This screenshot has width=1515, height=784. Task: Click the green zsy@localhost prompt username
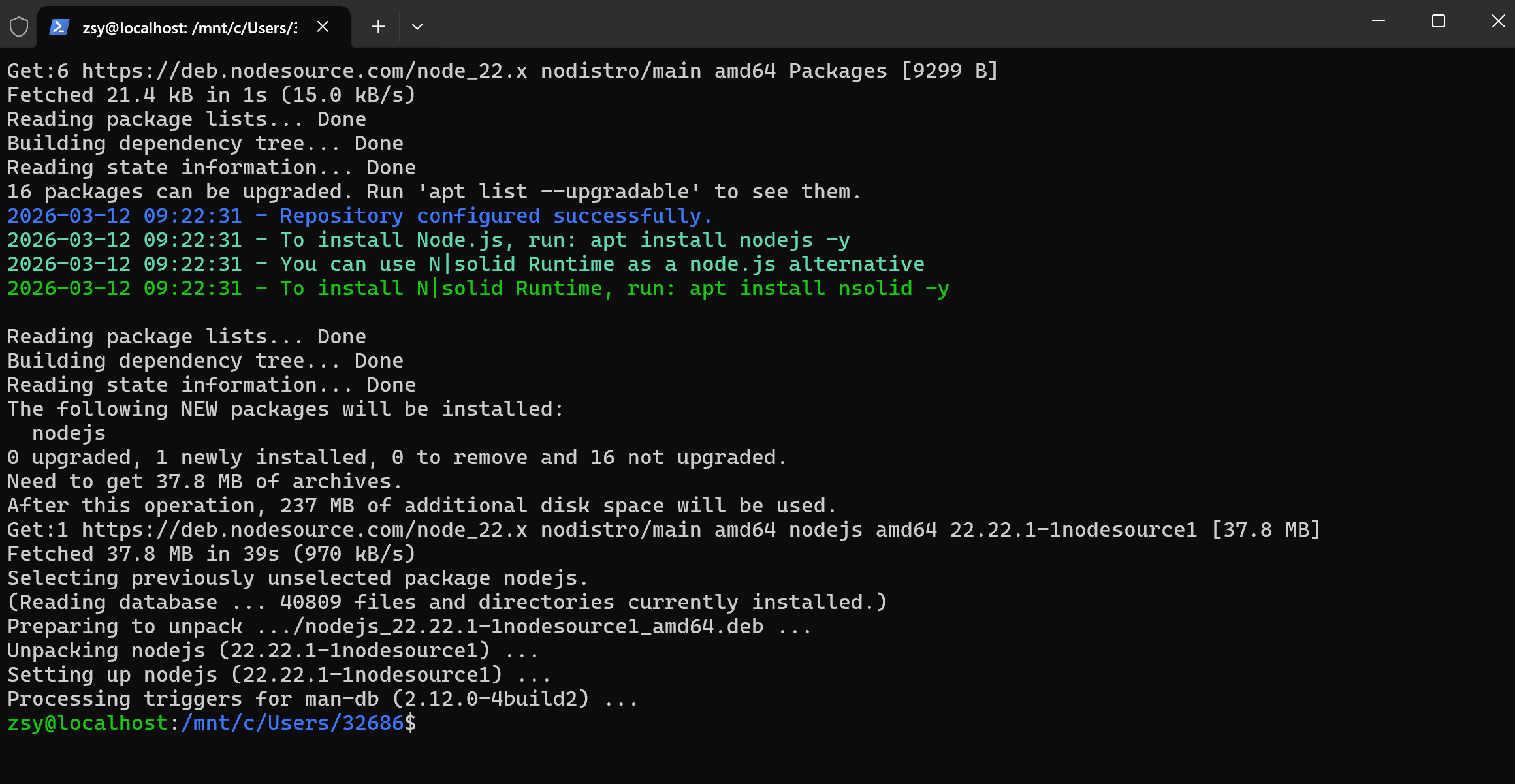88,723
